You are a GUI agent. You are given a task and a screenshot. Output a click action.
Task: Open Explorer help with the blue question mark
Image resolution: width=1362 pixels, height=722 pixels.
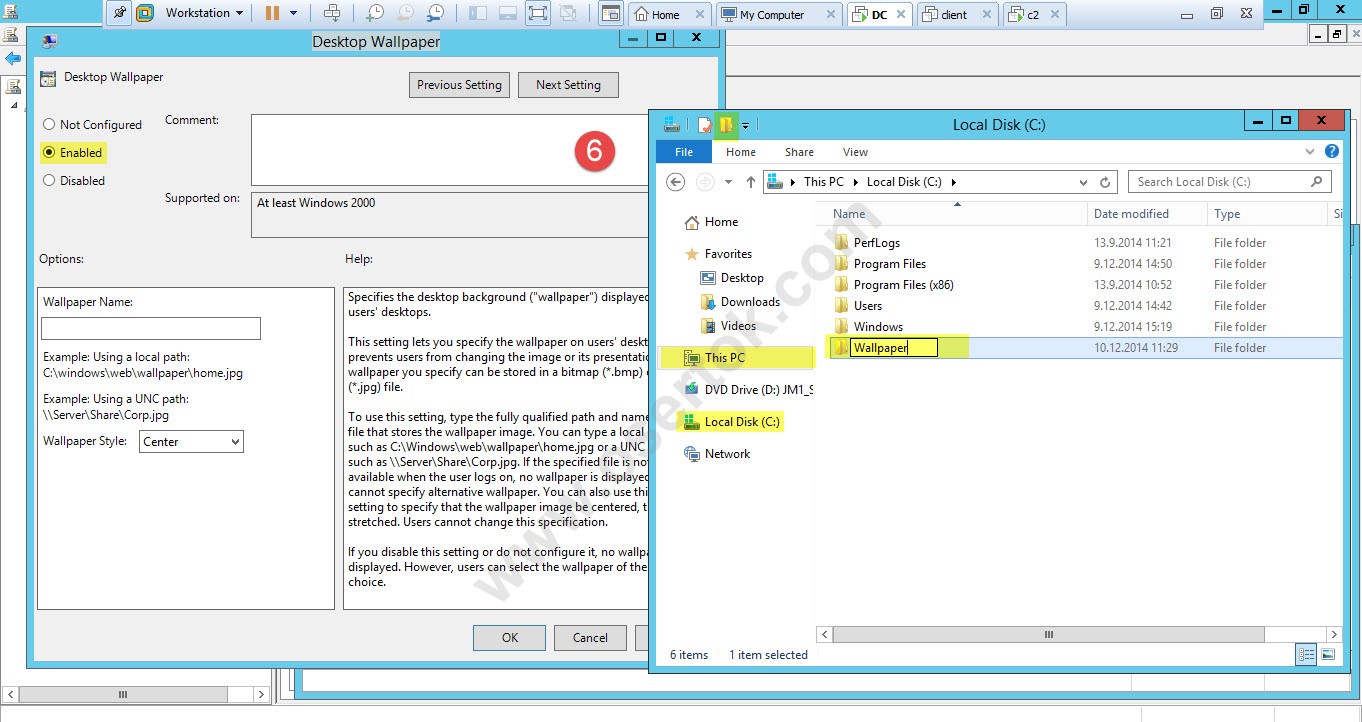[1331, 152]
